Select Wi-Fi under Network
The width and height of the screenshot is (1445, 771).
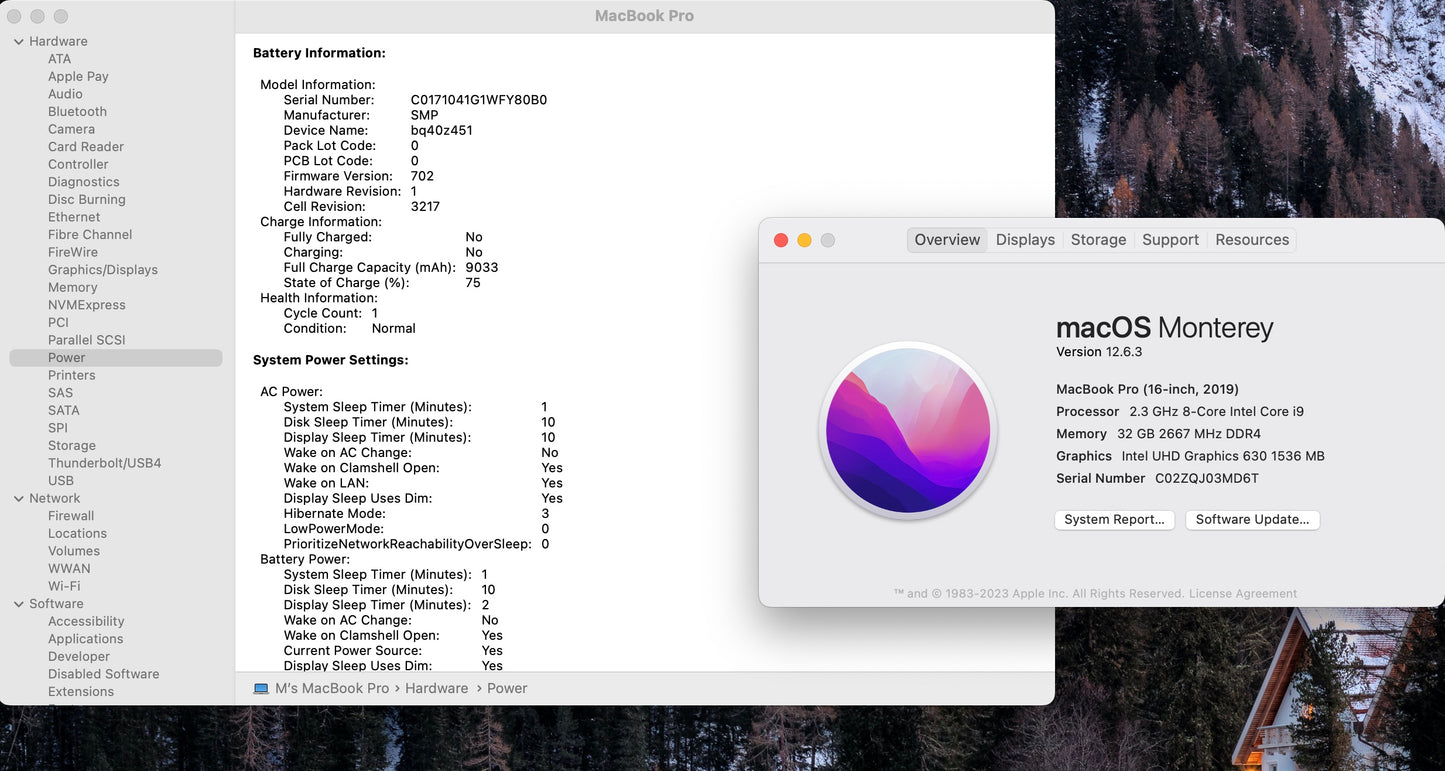(x=64, y=586)
